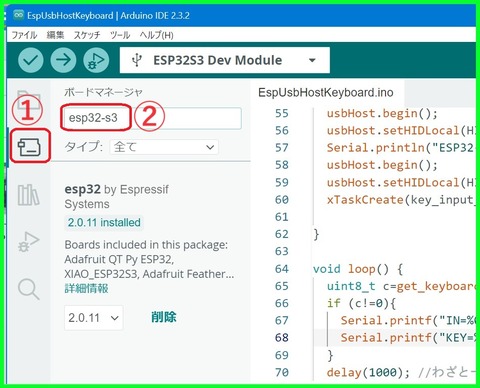
Task: Click line number 68 in gutter
Action: click(x=282, y=338)
